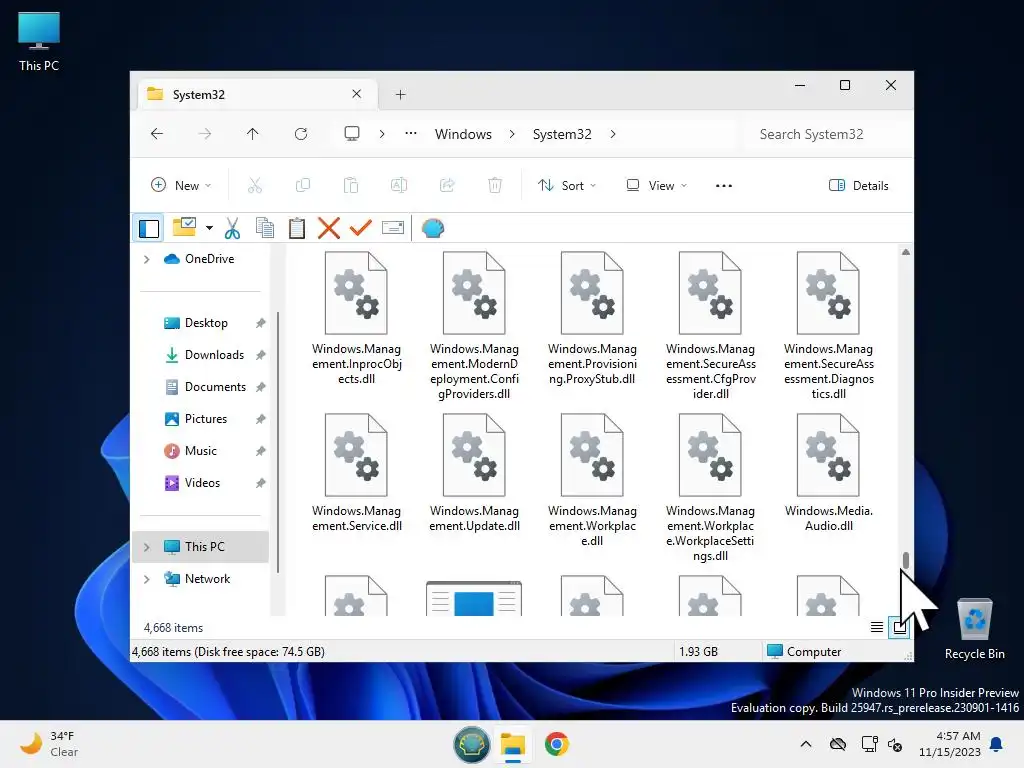The image size is (1024, 768).
Task: Click the grayed Paste icon in command bar
Action: (x=351, y=185)
